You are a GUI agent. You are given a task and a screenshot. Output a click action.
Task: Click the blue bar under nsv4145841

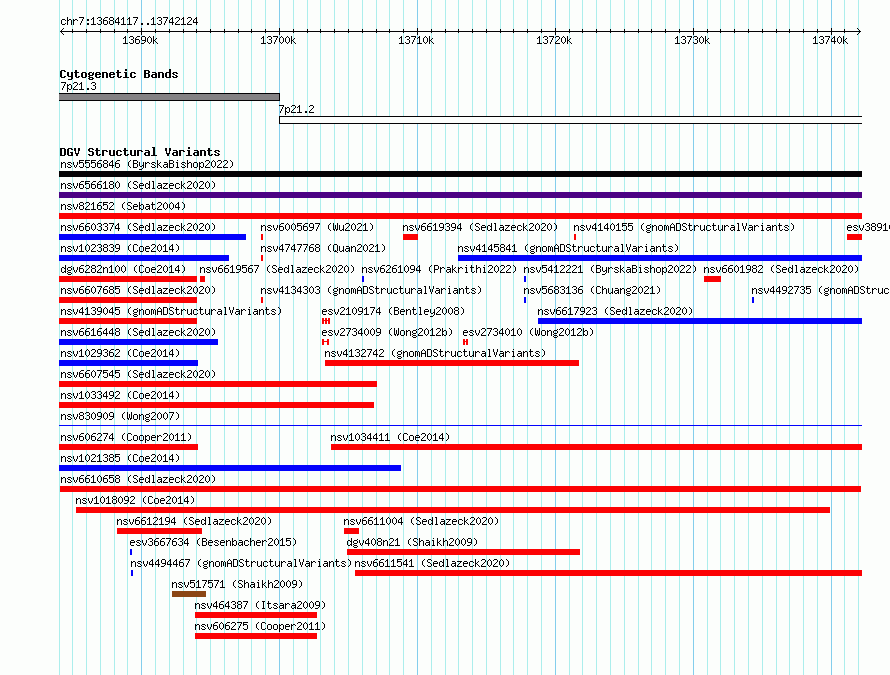click(660, 258)
